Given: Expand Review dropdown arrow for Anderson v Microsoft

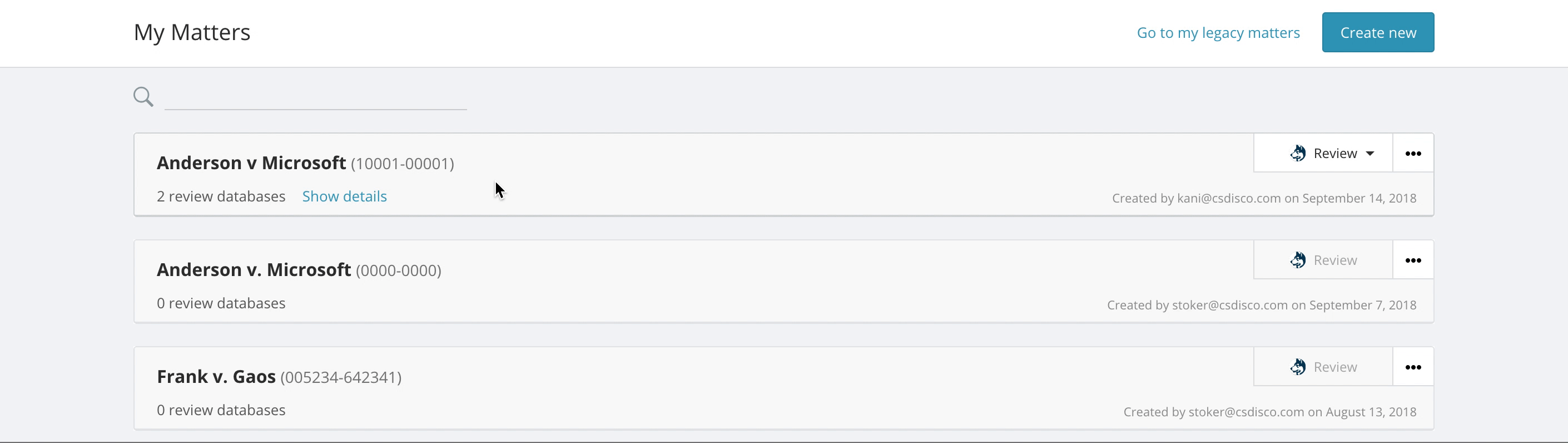Looking at the screenshot, I should pos(1369,154).
